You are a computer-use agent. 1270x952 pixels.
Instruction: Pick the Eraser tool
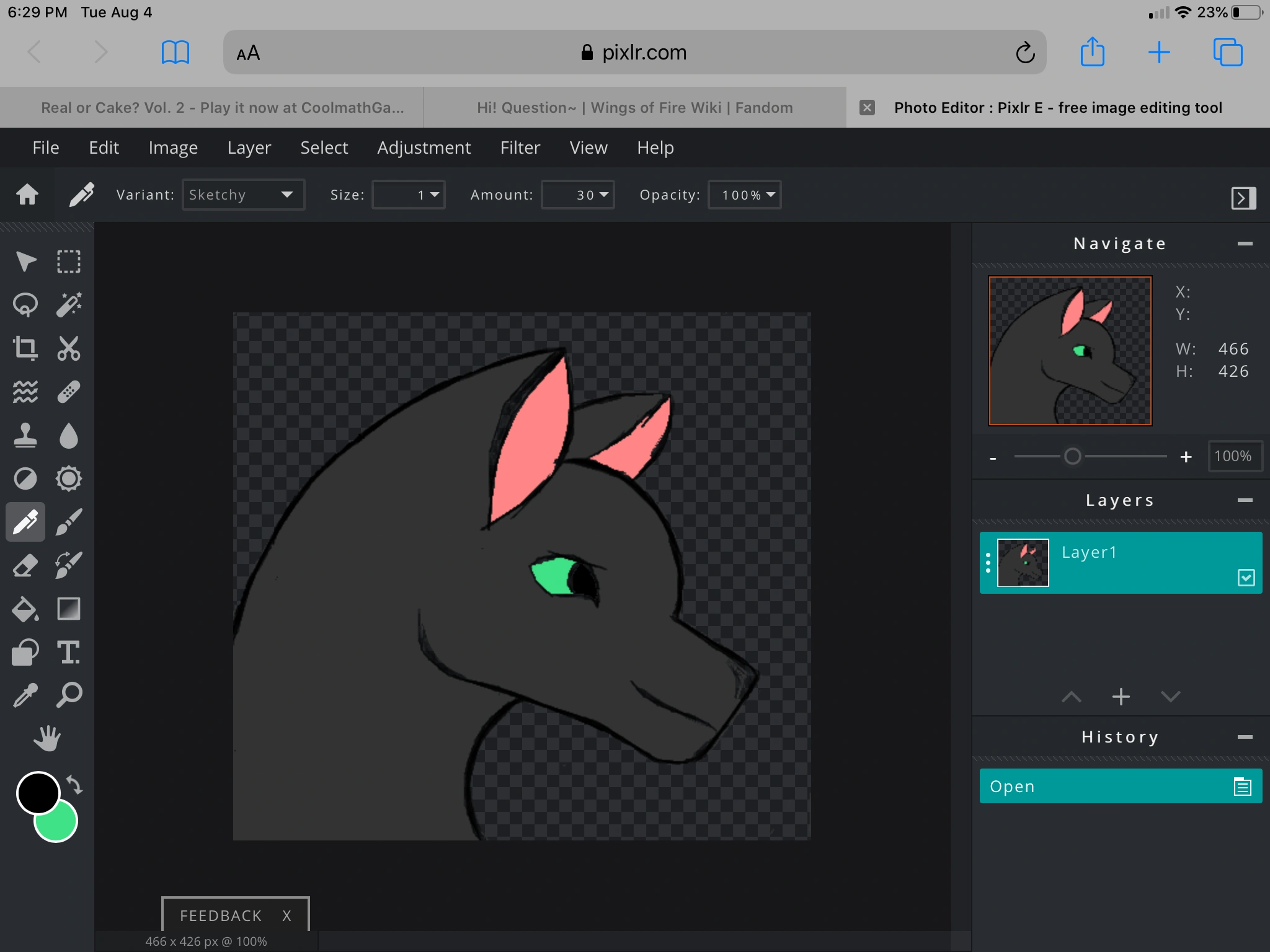[25, 565]
